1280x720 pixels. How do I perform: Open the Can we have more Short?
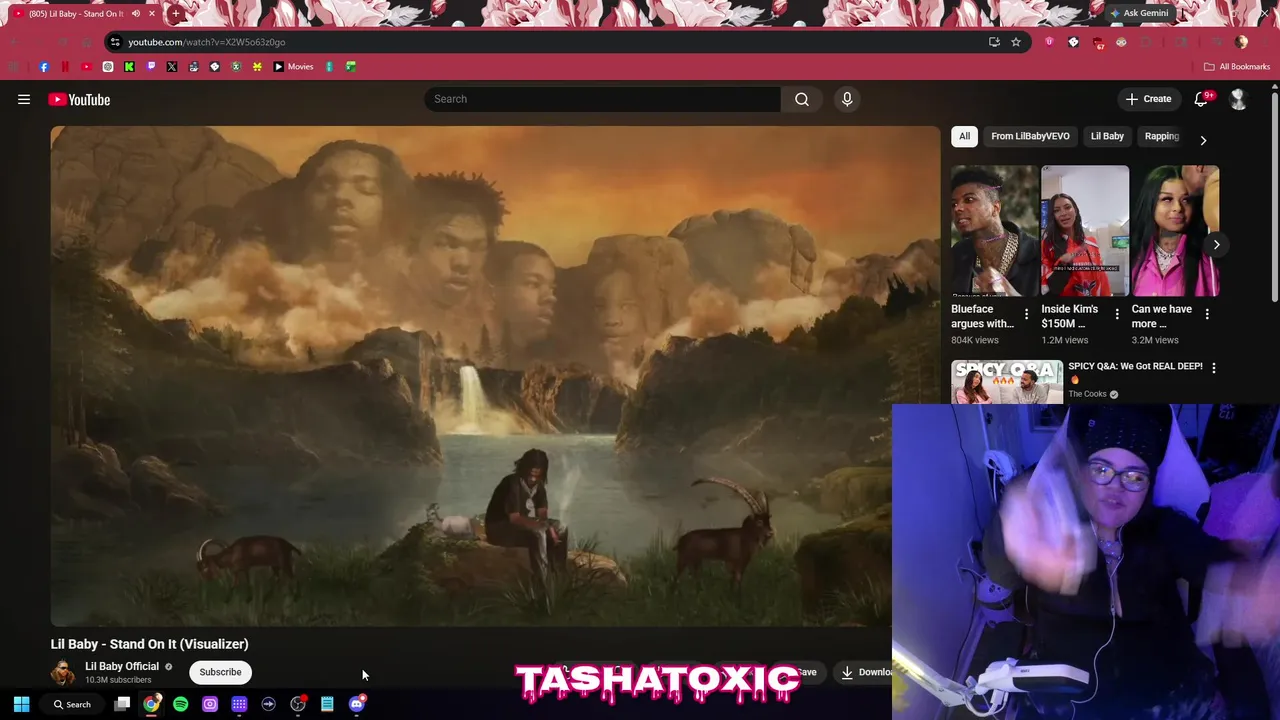point(1175,231)
